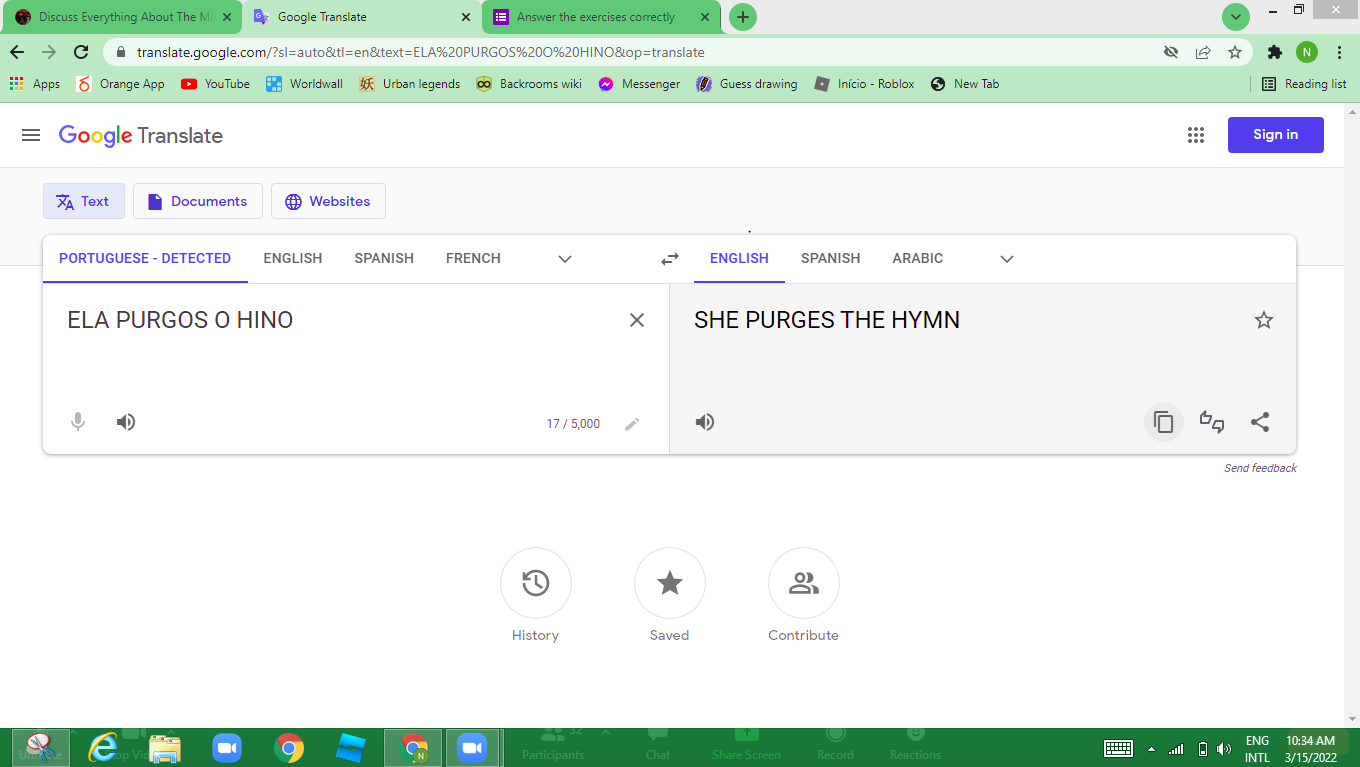Click the Sign in button
The height and width of the screenshot is (767, 1360).
click(x=1275, y=134)
